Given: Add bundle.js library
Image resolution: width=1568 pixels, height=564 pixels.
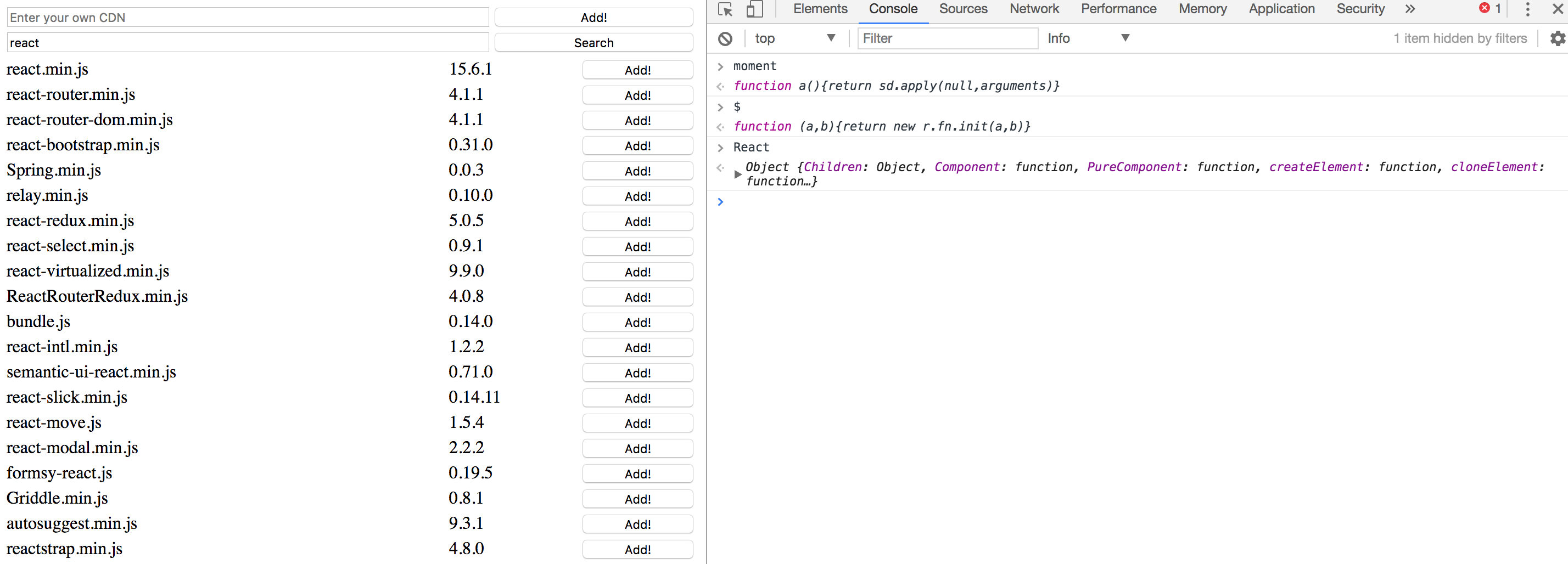Looking at the screenshot, I should (x=637, y=323).
